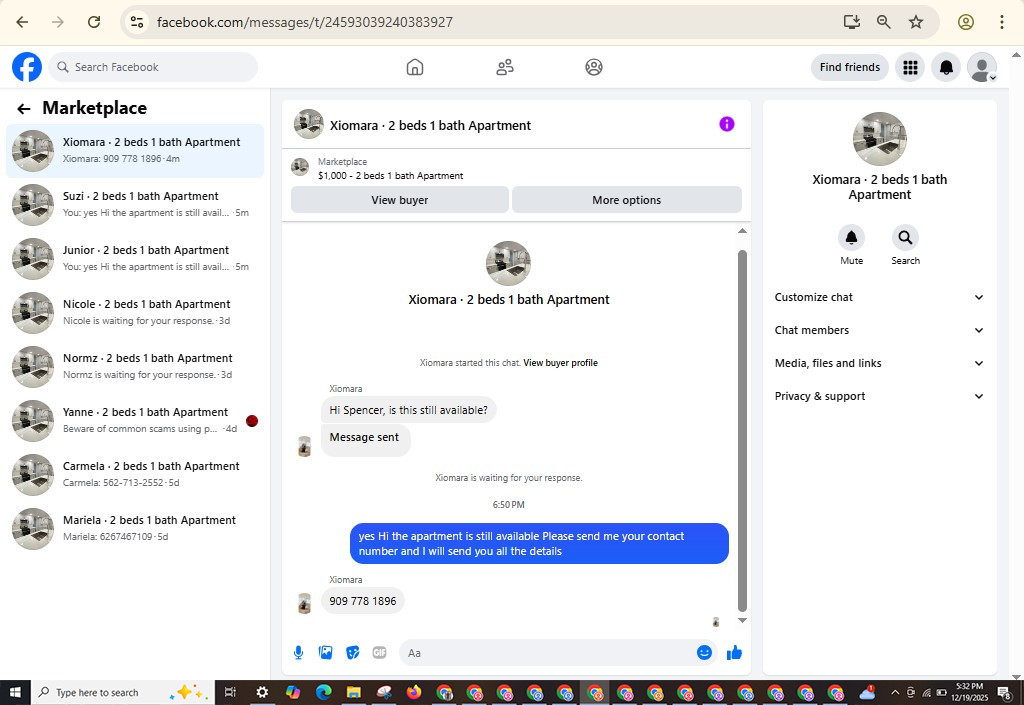The width and height of the screenshot is (1024, 705).
Task: Open the Nicole conversation
Action: (x=135, y=313)
